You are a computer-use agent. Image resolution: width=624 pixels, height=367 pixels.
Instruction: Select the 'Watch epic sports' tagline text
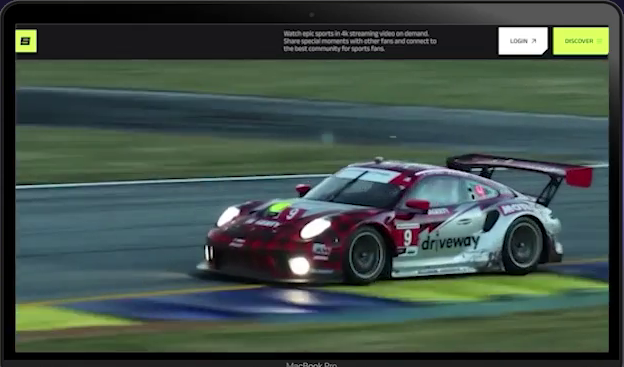click(x=360, y=41)
